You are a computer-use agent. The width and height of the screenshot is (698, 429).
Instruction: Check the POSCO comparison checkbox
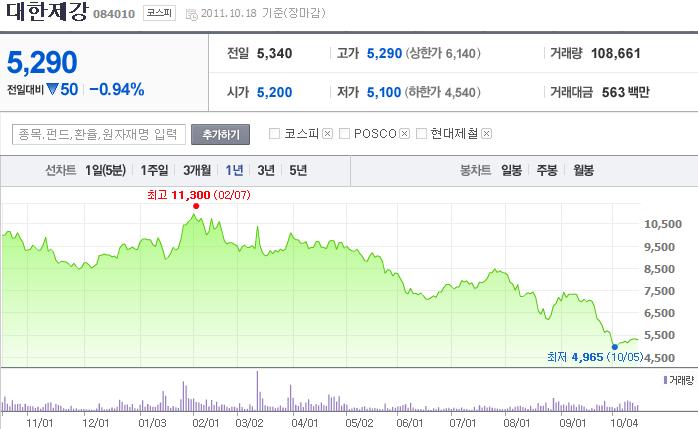pyautogui.click(x=345, y=134)
